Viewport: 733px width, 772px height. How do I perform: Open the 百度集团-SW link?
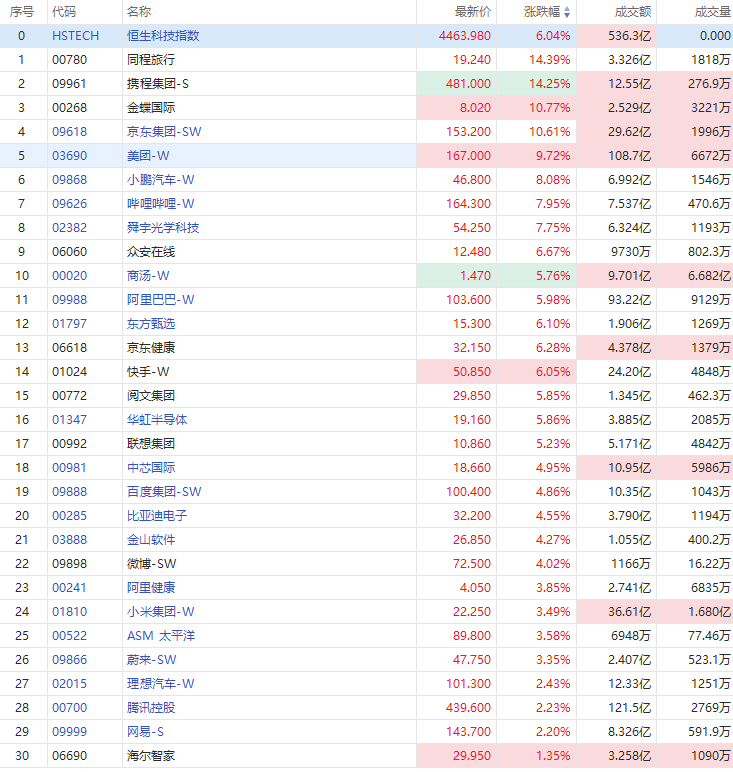(x=164, y=492)
